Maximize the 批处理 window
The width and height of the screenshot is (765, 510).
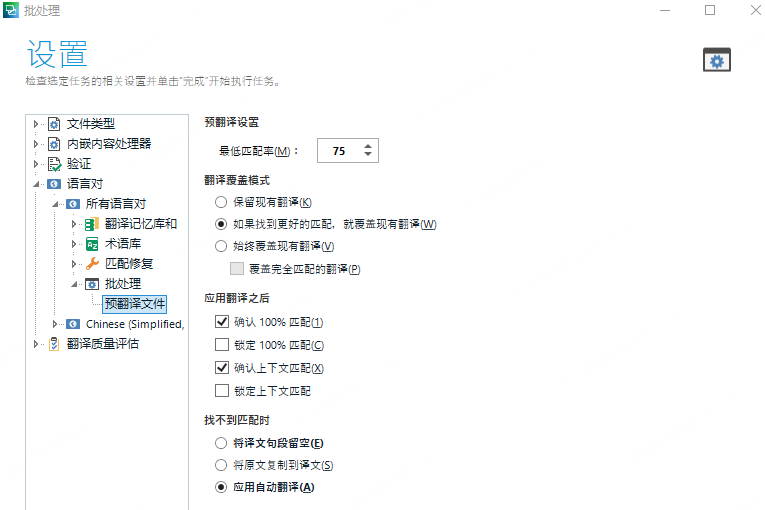pos(710,10)
